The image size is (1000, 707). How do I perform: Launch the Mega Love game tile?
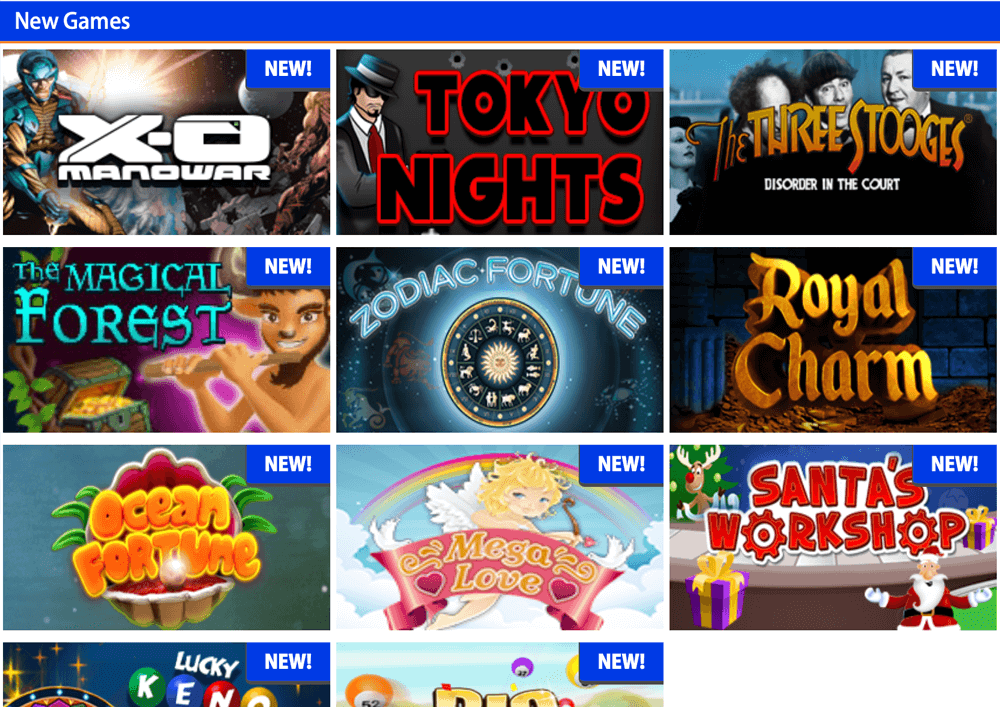click(499, 537)
